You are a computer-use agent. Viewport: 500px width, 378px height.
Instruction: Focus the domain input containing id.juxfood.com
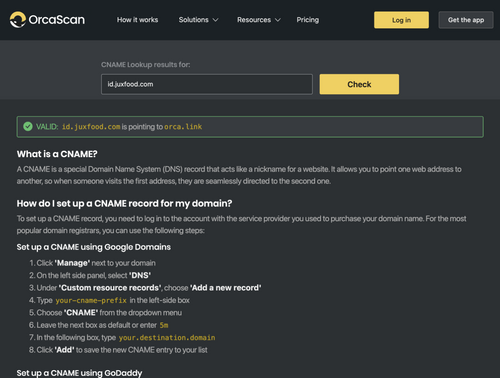tap(207, 84)
